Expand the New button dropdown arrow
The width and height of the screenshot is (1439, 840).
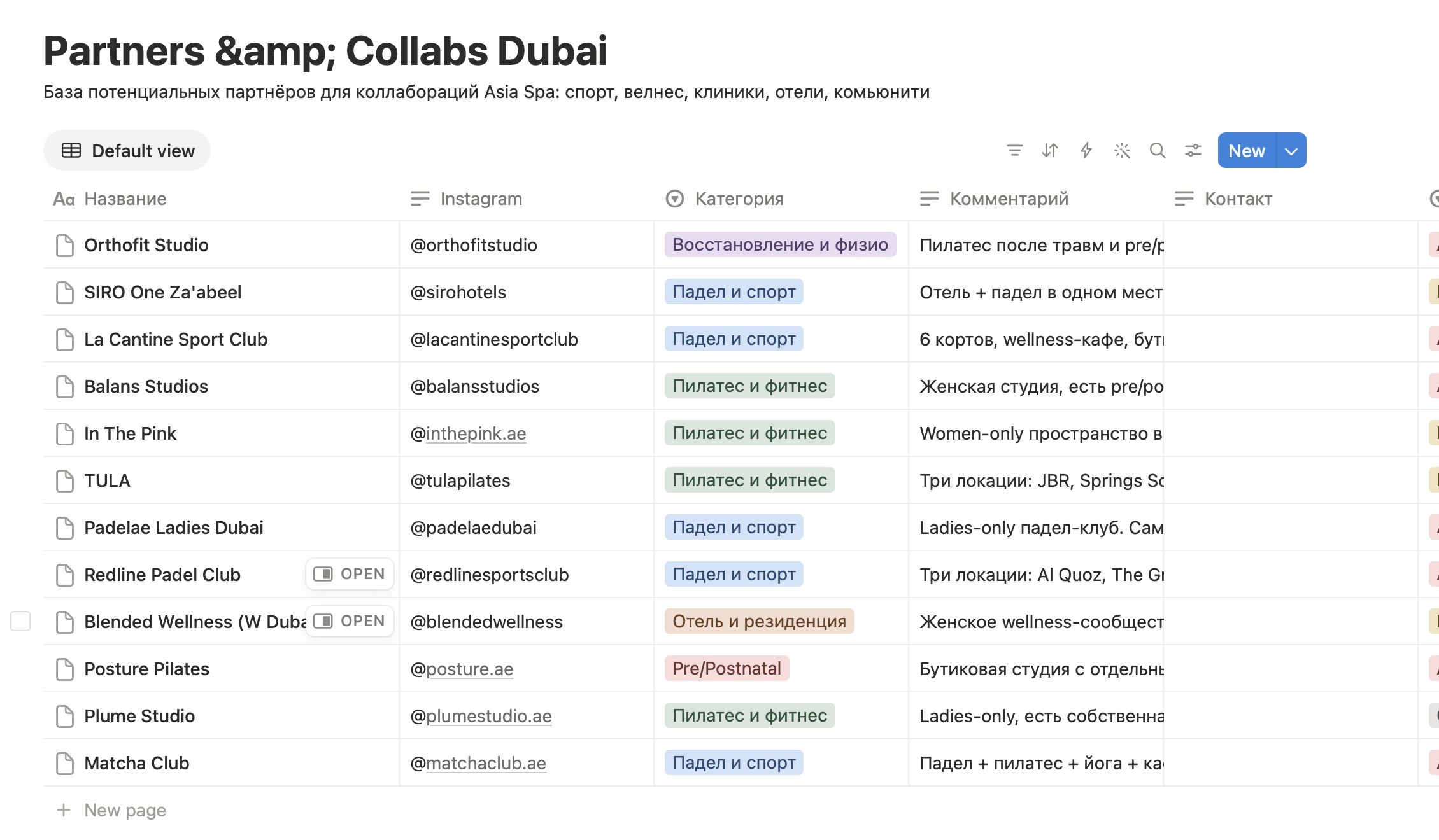[1291, 151]
